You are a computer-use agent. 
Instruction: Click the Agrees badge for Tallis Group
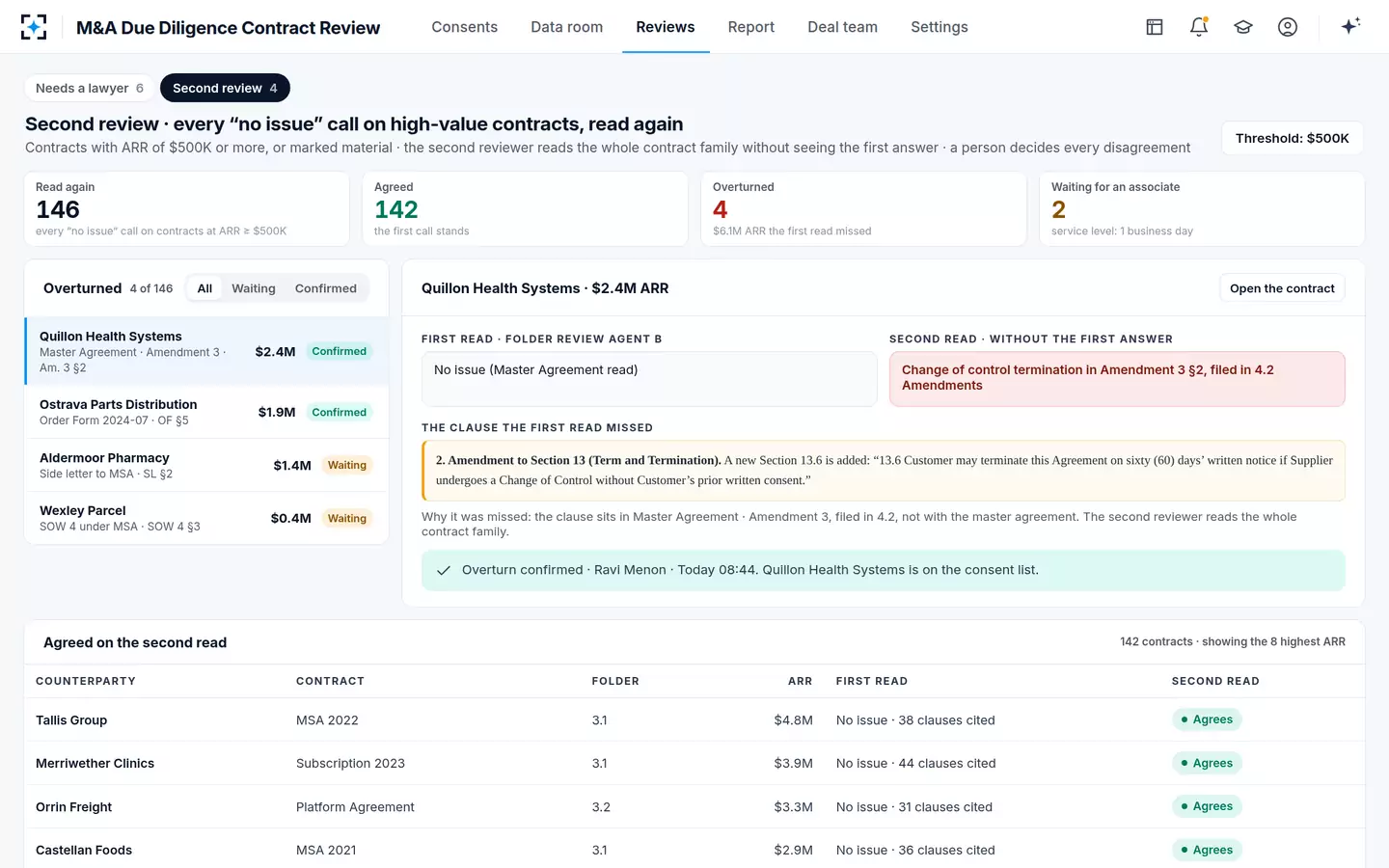(x=1207, y=719)
